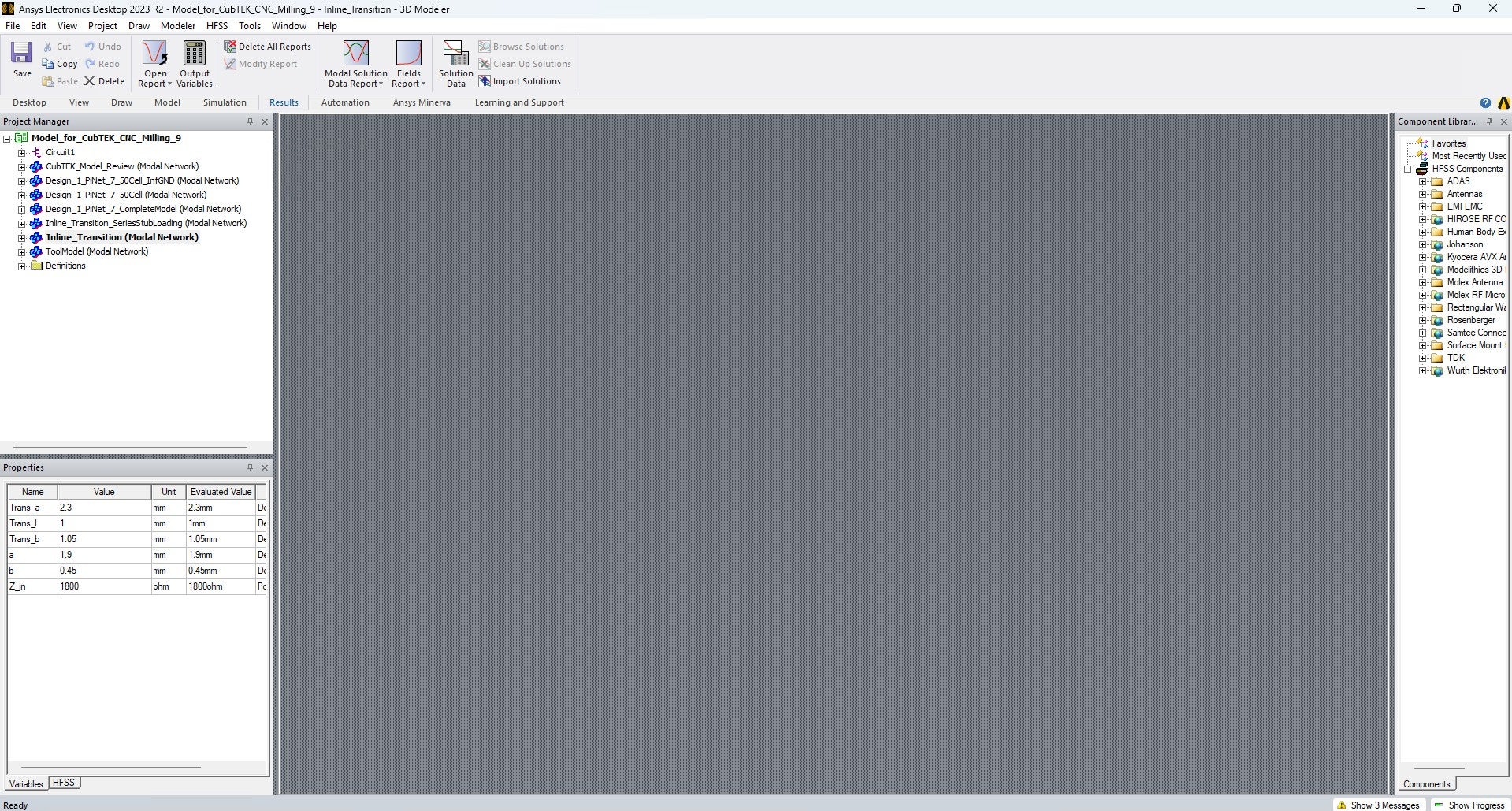Screen dimensions: 1512x811
Task: Open the Modeler menu
Action: click(x=178, y=26)
